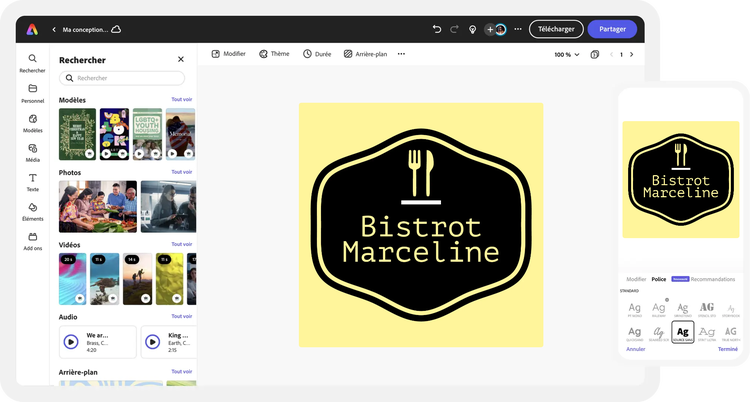Focus the Rechercher search field
The image size is (750, 402).
(122, 78)
